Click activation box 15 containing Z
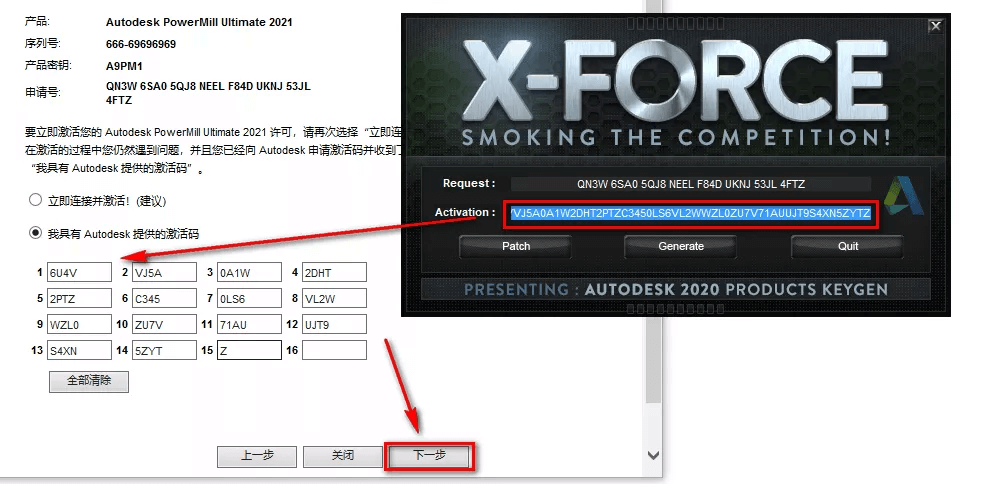The width and height of the screenshot is (982, 484). 249,350
